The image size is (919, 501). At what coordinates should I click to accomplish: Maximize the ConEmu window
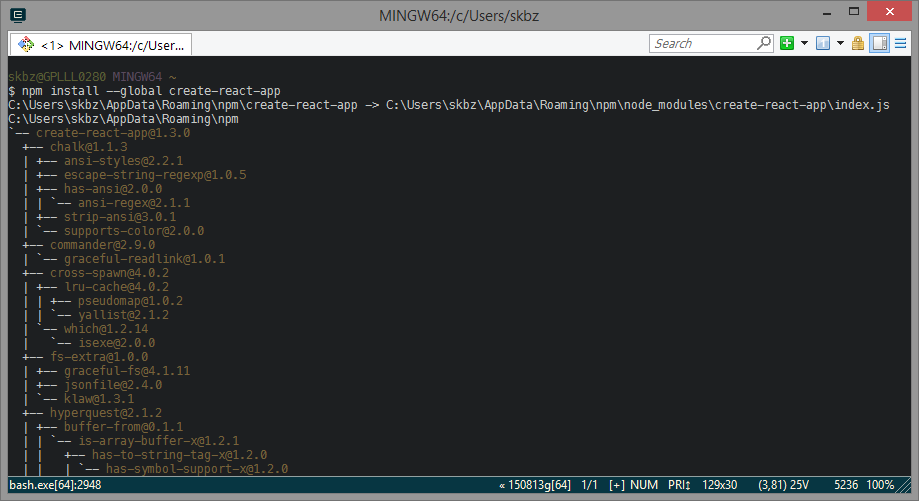point(854,12)
